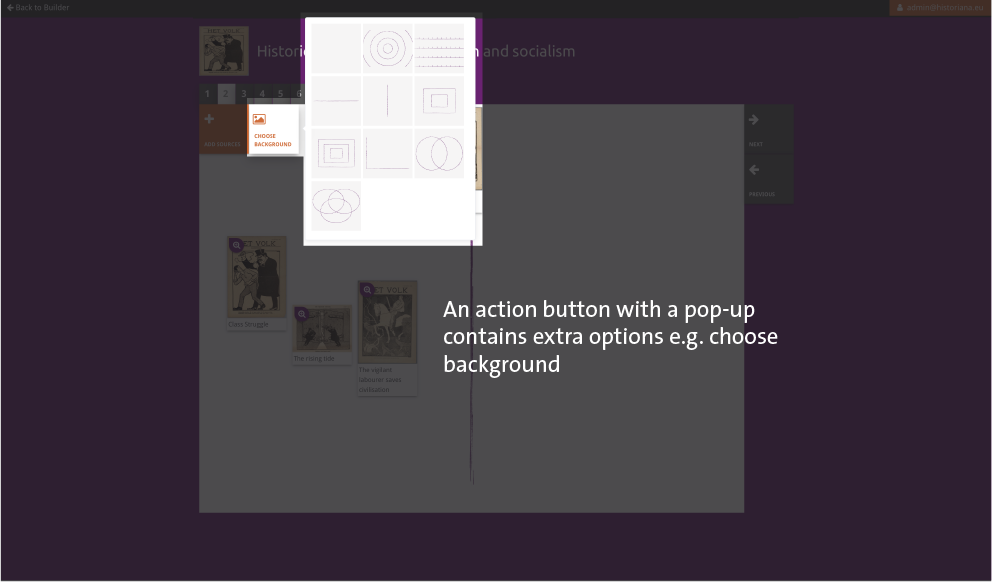992x582 pixels.
Task: Select the single vertical line background
Action: coord(387,101)
